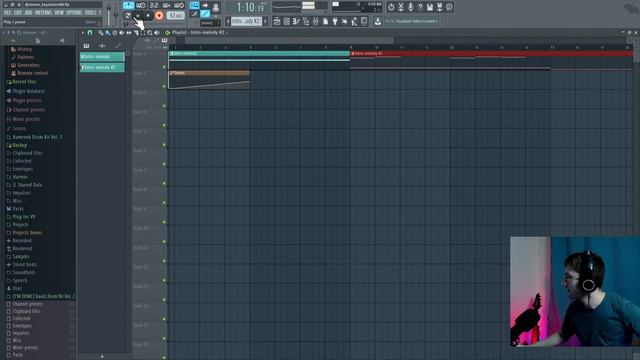Image resolution: width=640 pixels, height=360 pixels.
Task: Select the playlist Slip tool
Action: [129, 33]
